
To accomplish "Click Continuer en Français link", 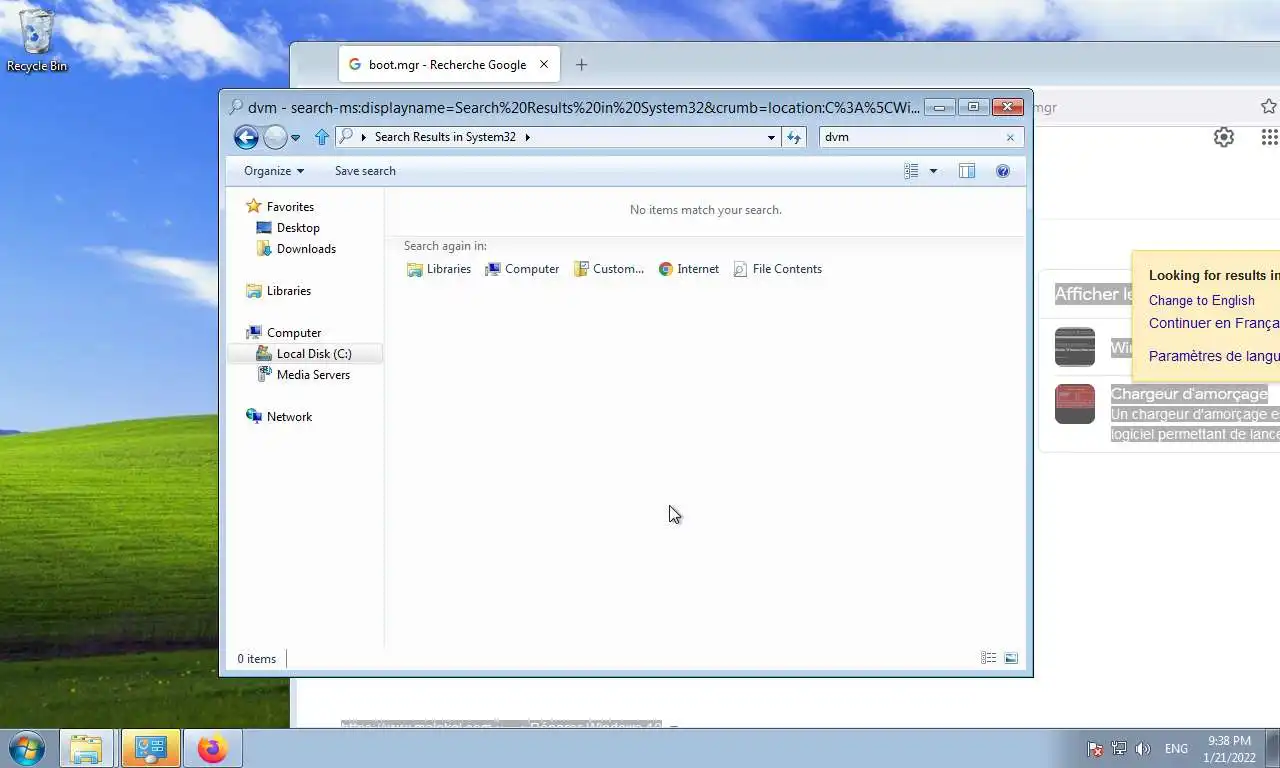I will click(1214, 323).
